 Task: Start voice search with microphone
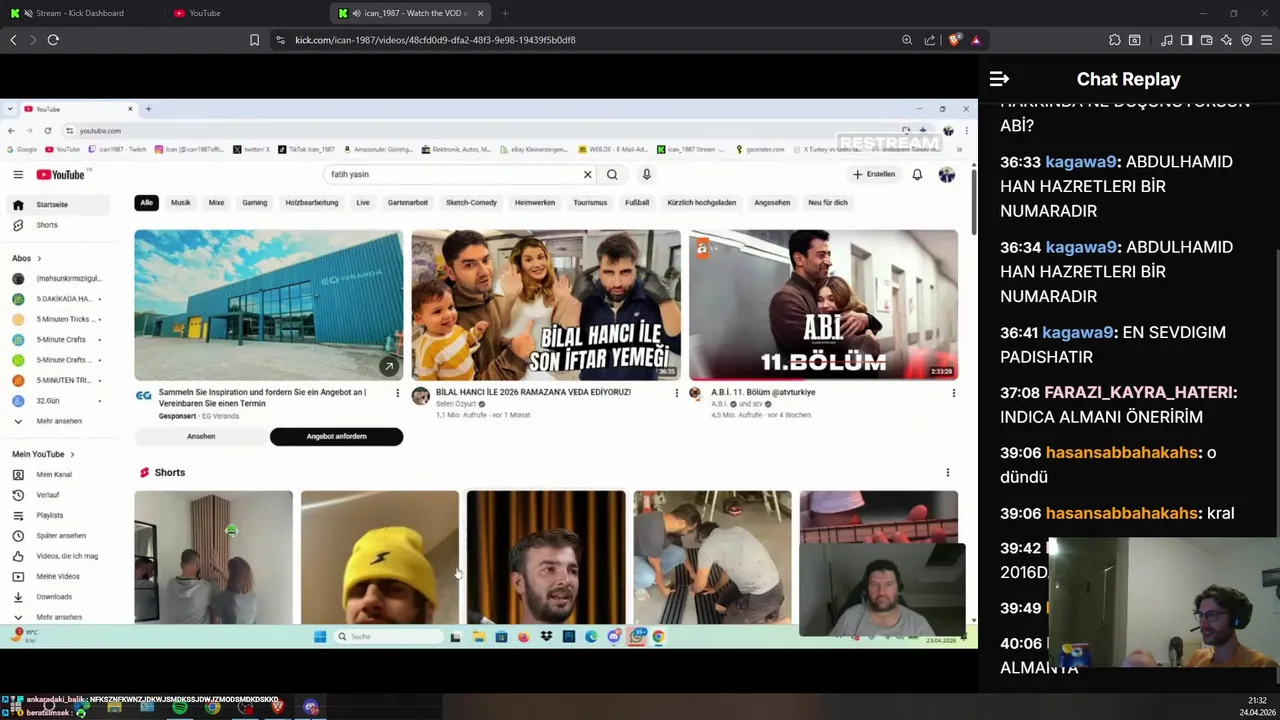pyautogui.click(x=646, y=174)
